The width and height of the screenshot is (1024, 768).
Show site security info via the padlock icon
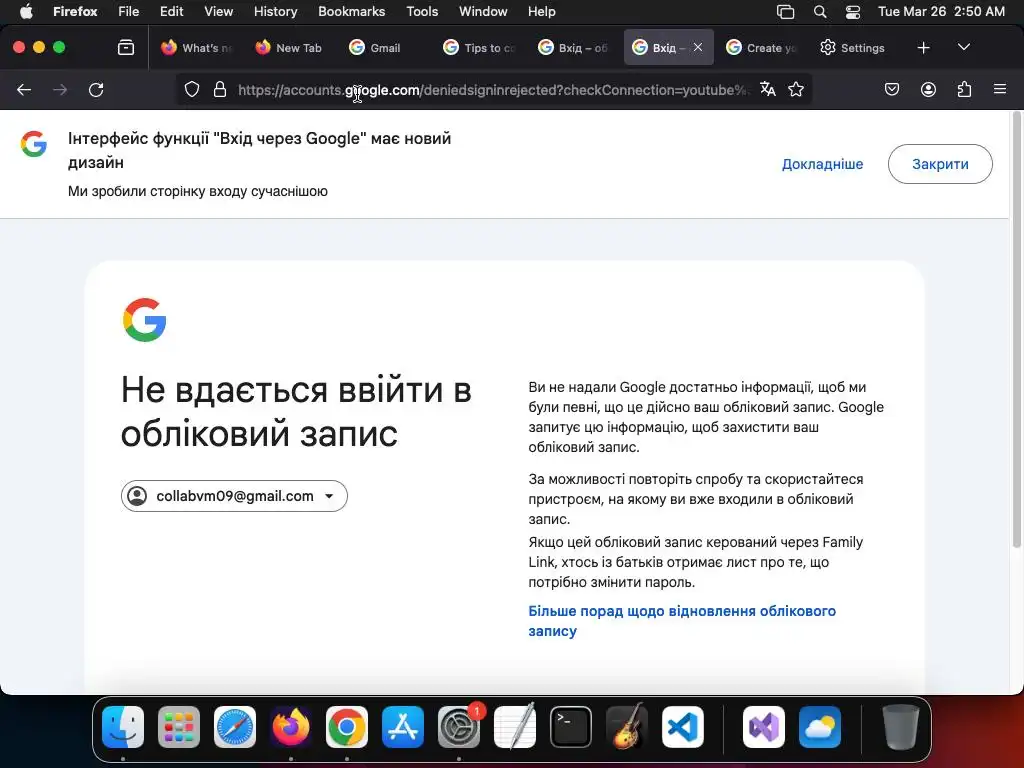[220, 89]
